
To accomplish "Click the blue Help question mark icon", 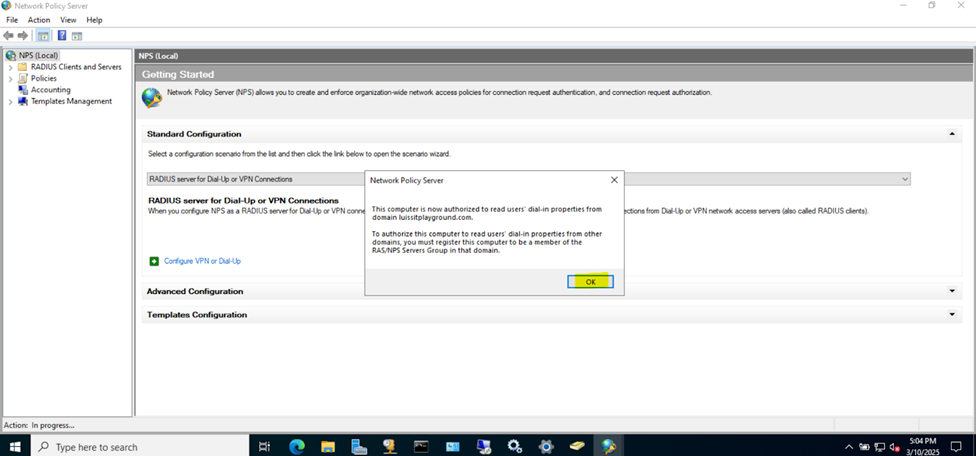I will pyautogui.click(x=62, y=35).
